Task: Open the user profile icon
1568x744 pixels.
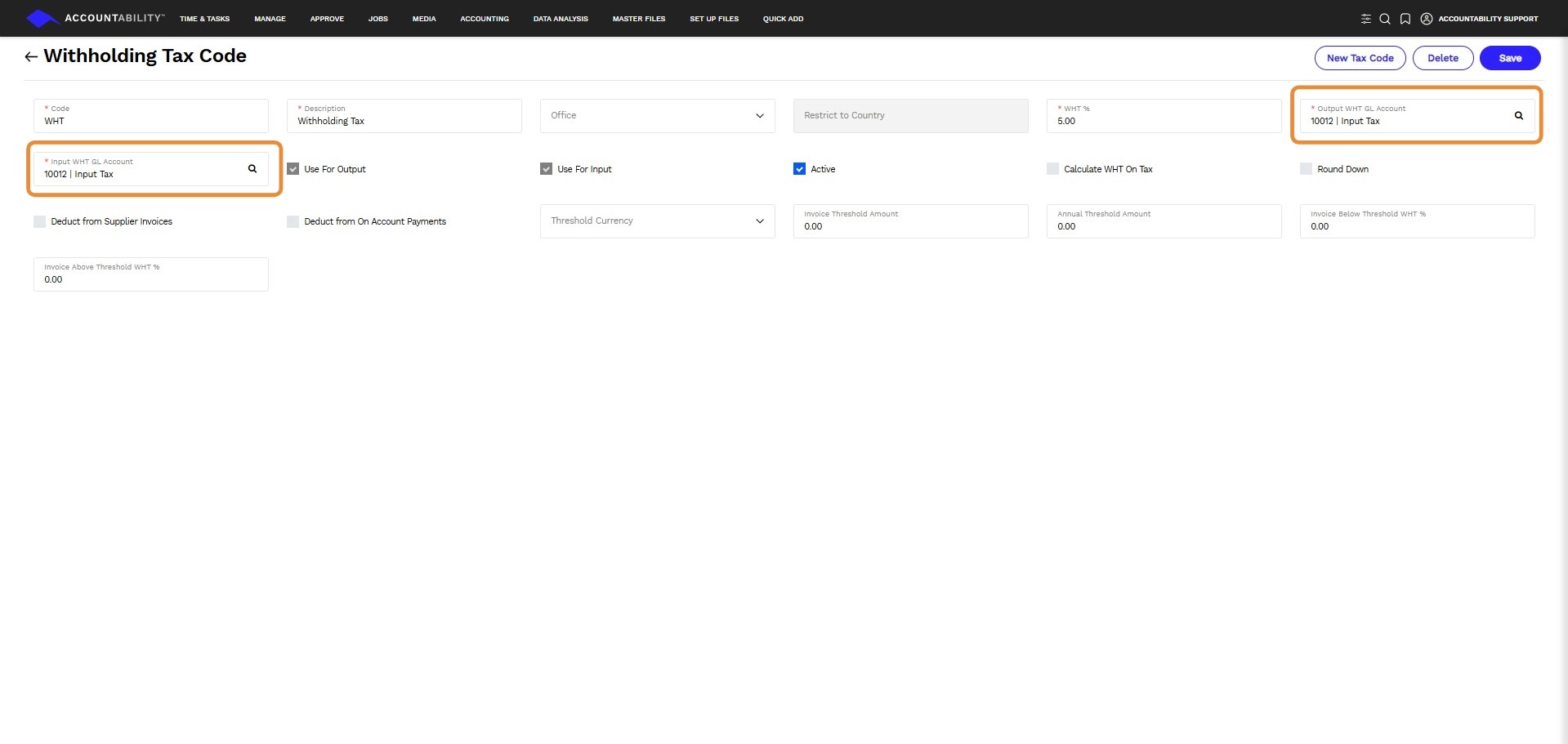Action: [x=1427, y=19]
